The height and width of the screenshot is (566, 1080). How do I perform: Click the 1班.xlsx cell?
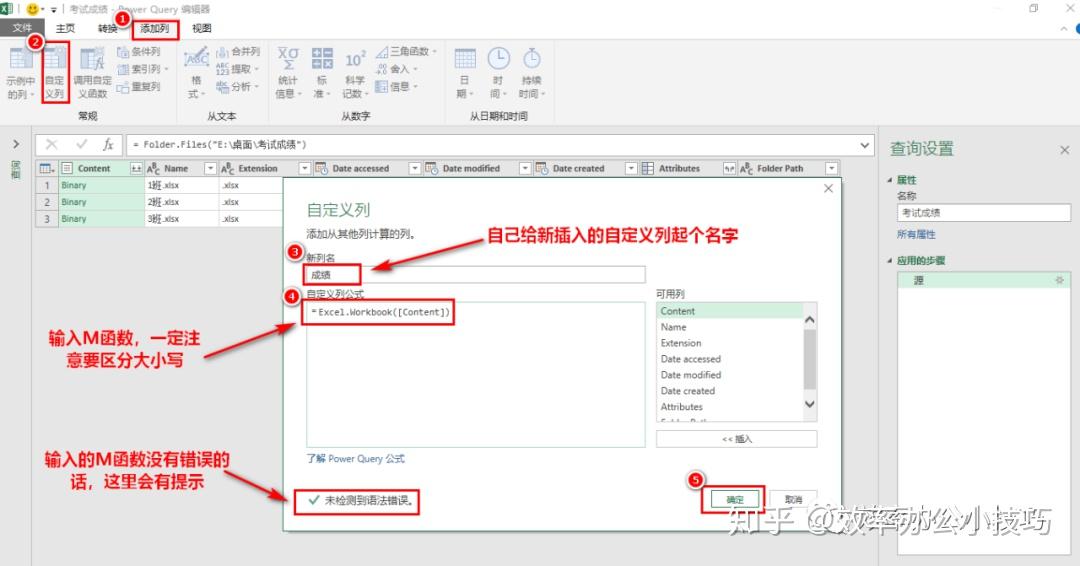(x=182, y=185)
